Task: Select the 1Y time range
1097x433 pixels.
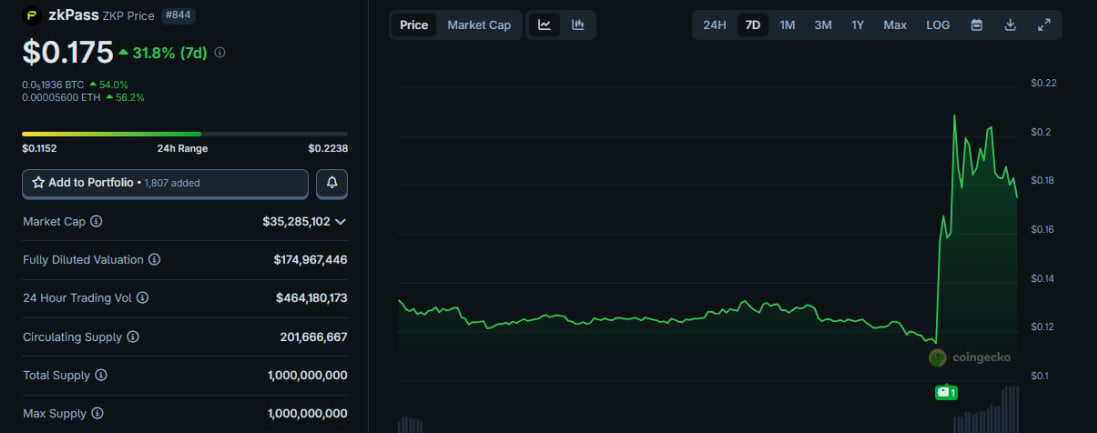Action: [857, 25]
